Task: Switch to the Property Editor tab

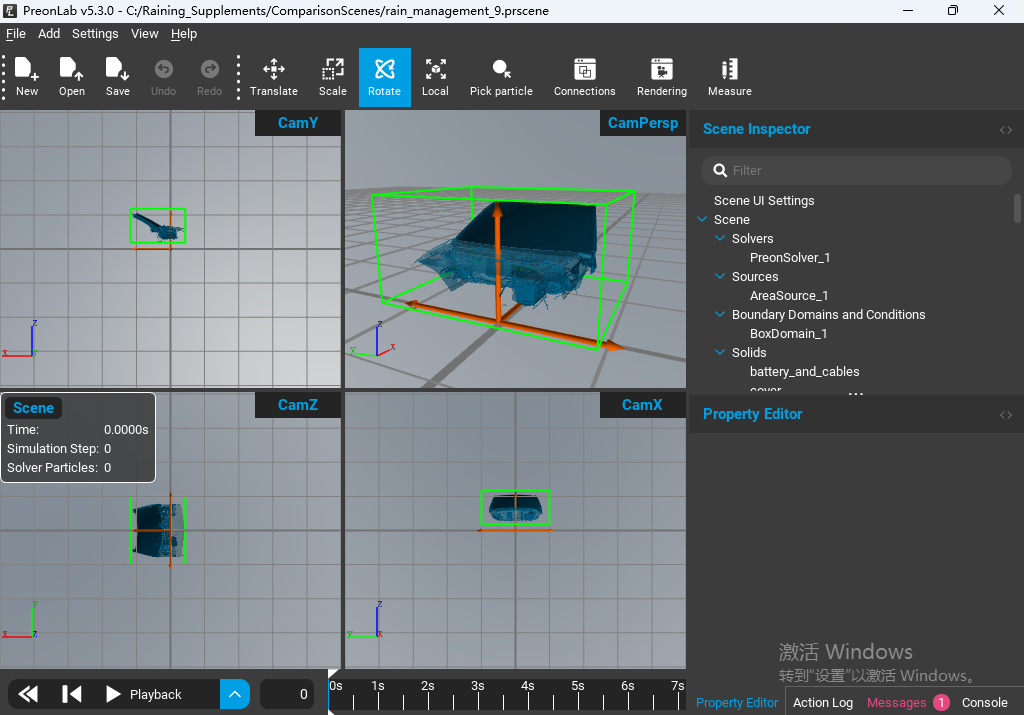Action: pyautogui.click(x=737, y=703)
